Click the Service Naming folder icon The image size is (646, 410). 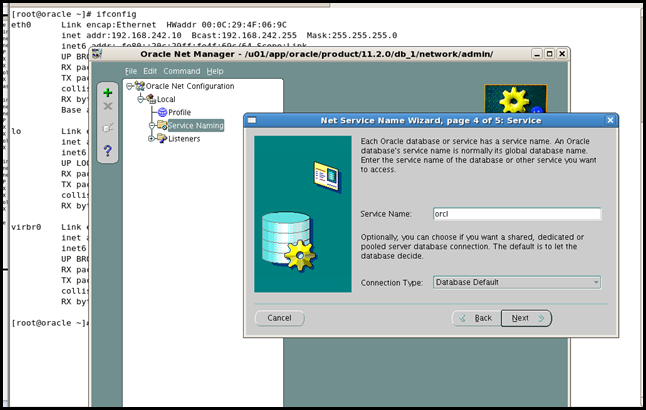(x=162, y=125)
